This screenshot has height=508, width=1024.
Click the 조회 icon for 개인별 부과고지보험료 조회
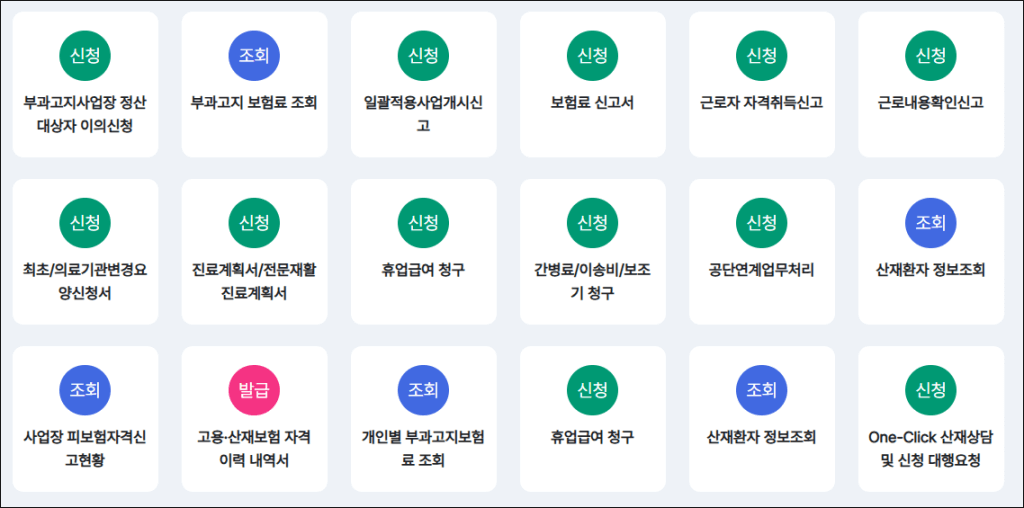423,390
